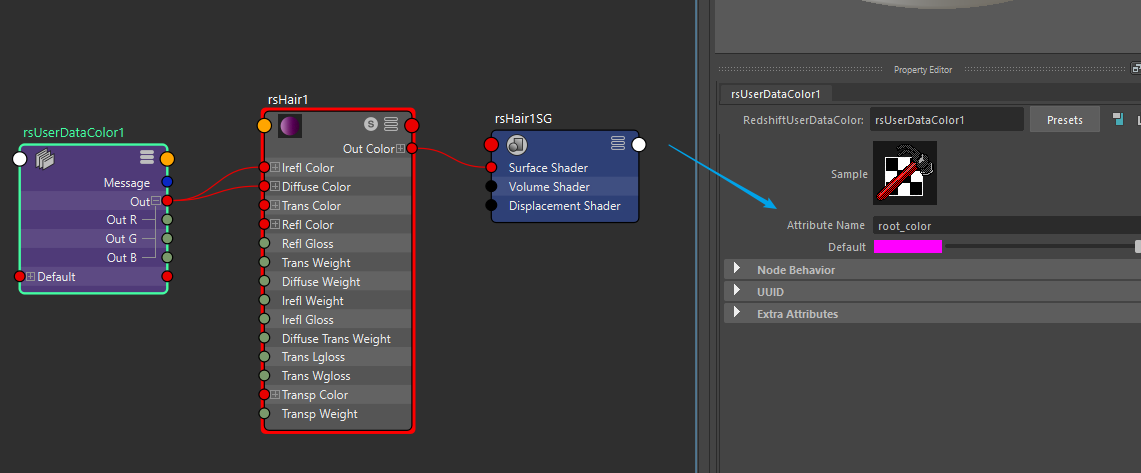The height and width of the screenshot is (473, 1141).
Task: Click the Trans Color input port
Action: [265, 205]
